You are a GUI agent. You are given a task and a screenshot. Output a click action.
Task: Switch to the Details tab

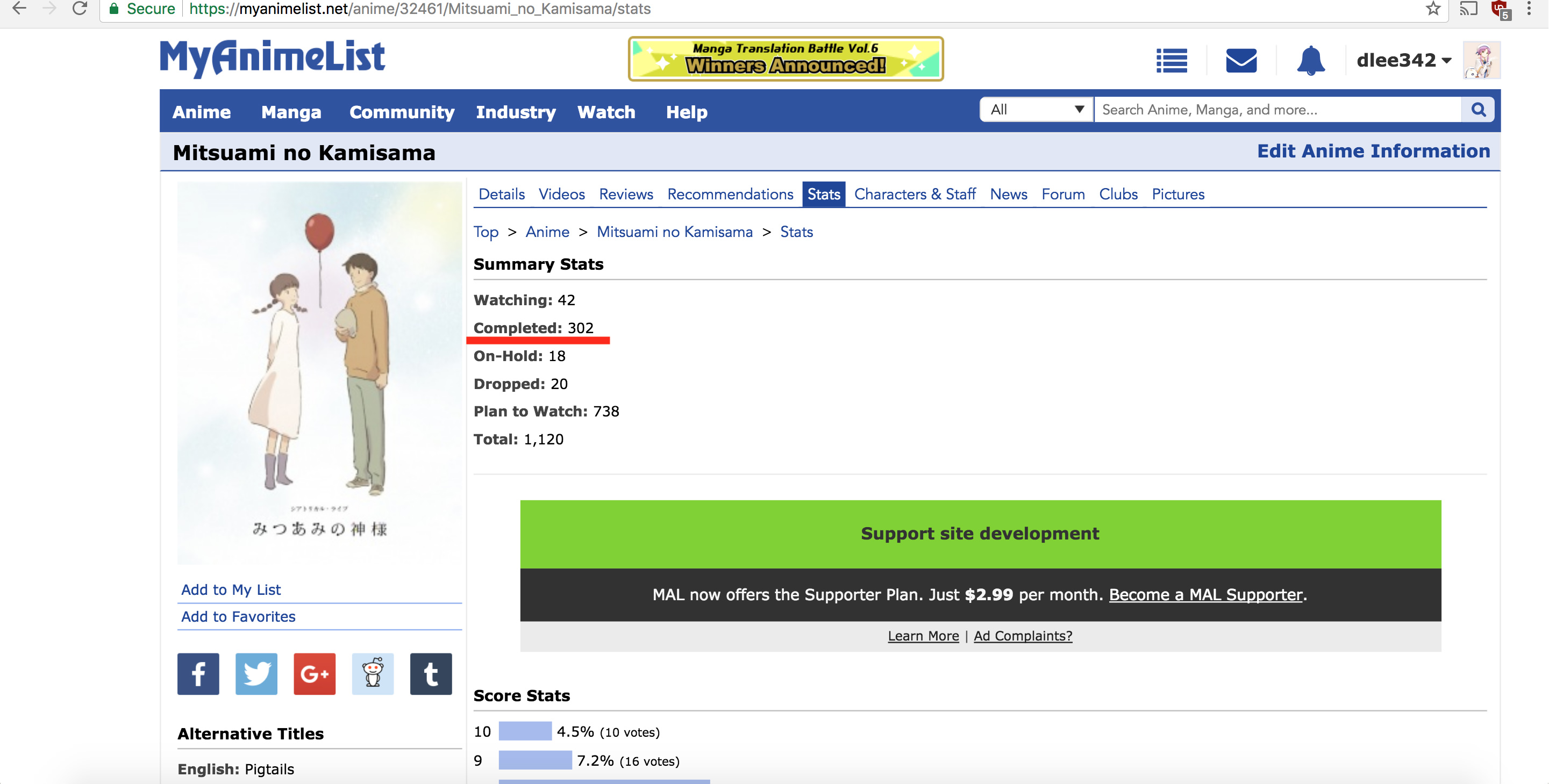click(502, 194)
